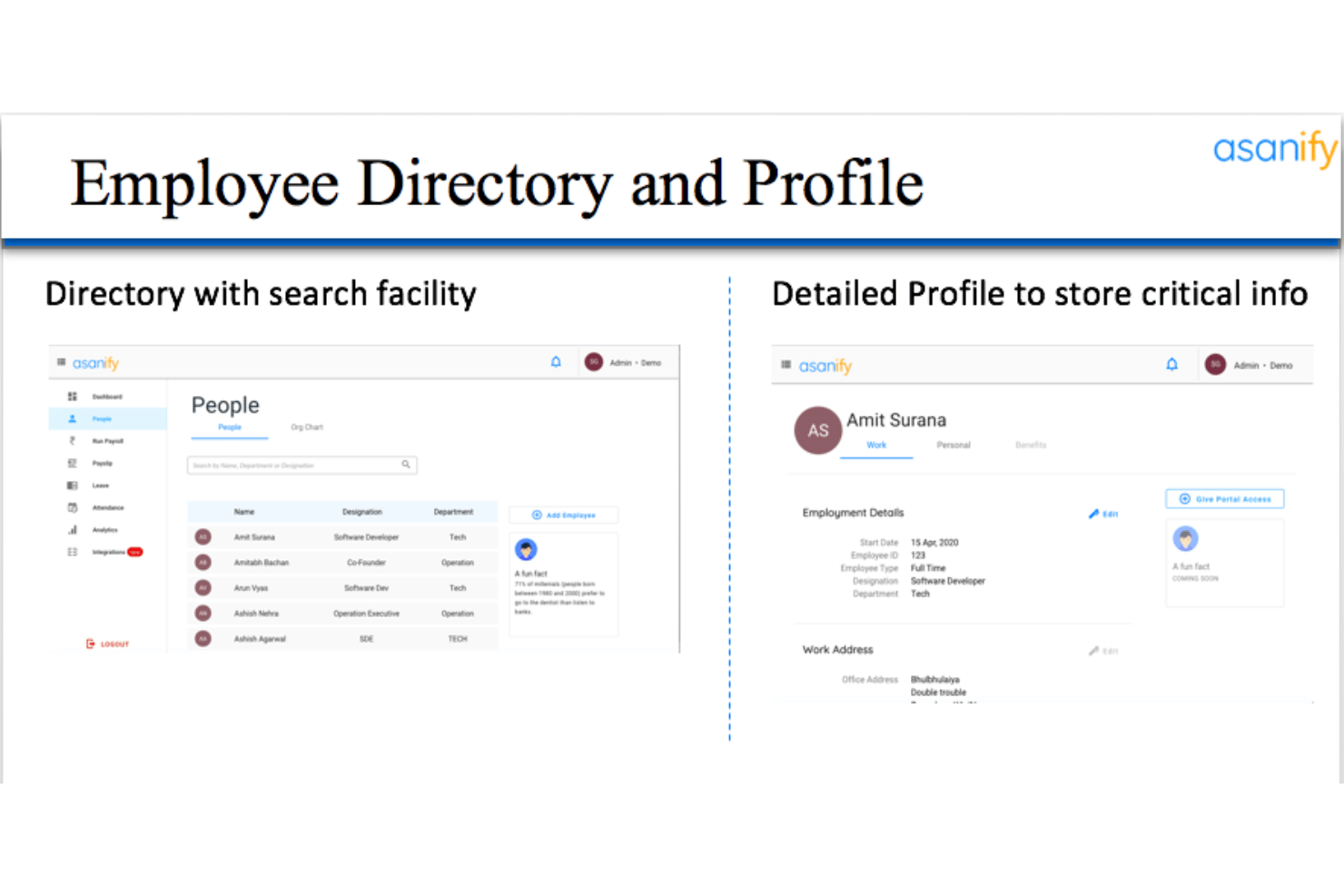Click the Software Developer cell in the table
Image resolution: width=1344 pixels, height=896 pixels.
(x=366, y=537)
